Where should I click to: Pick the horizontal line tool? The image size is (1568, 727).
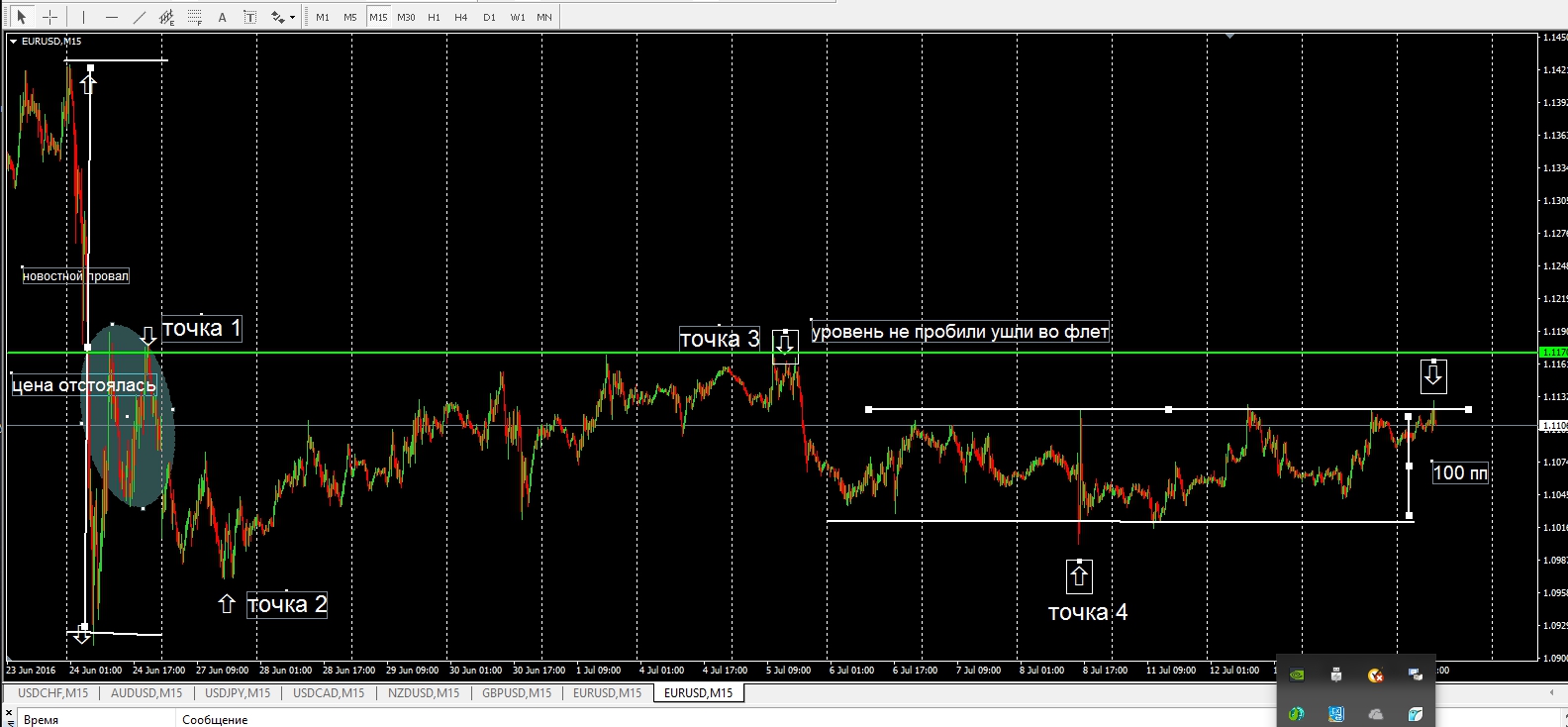coord(111,17)
